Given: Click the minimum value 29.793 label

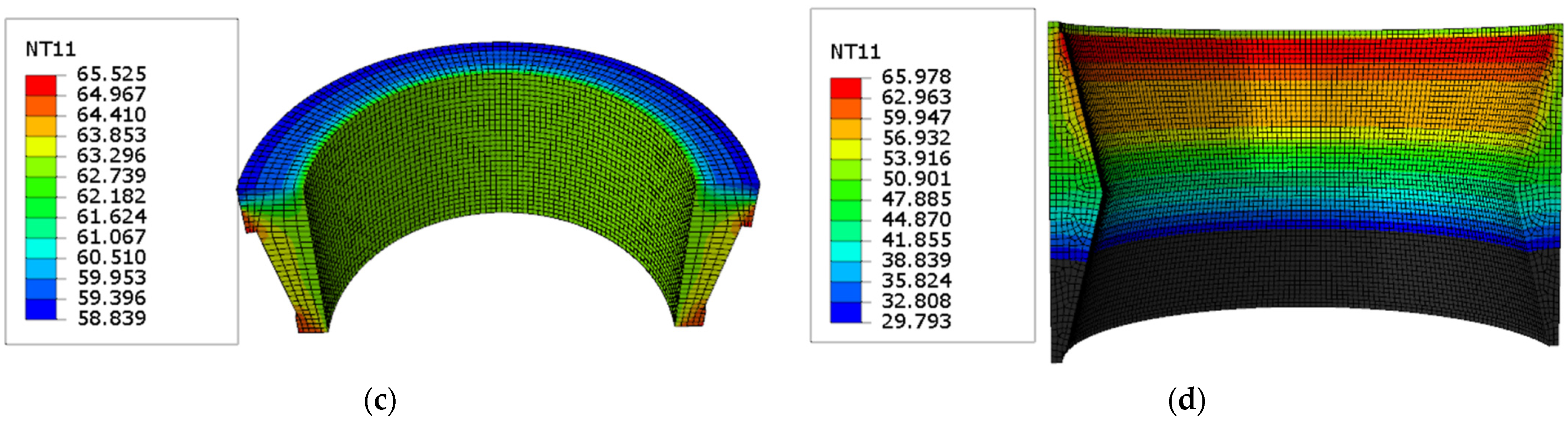Looking at the screenshot, I should (x=916, y=321).
